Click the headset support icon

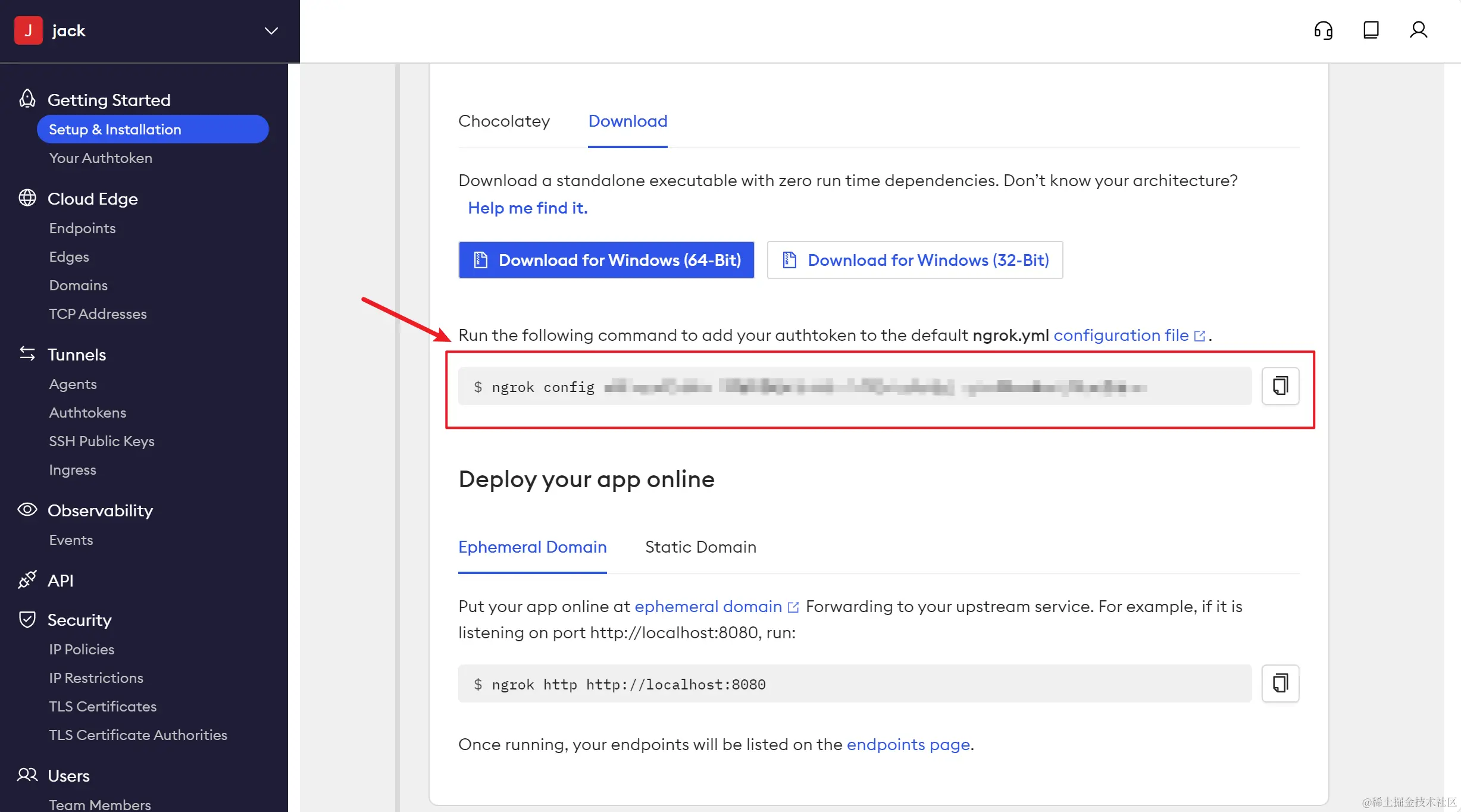click(1324, 30)
